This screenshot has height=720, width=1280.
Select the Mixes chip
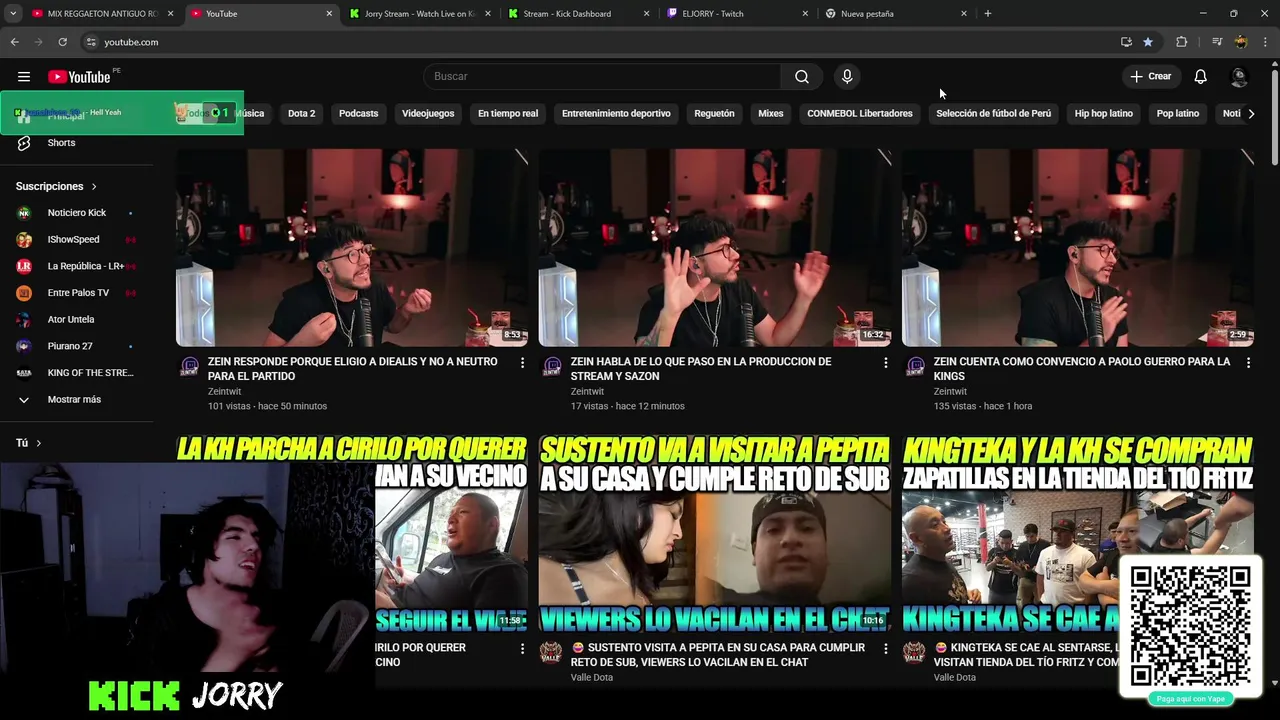click(x=770, y=114)
